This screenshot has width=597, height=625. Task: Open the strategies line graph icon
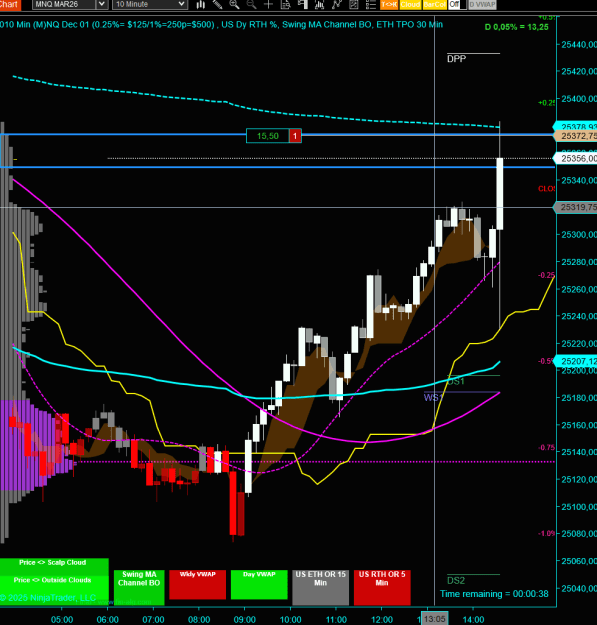point(337,4)
